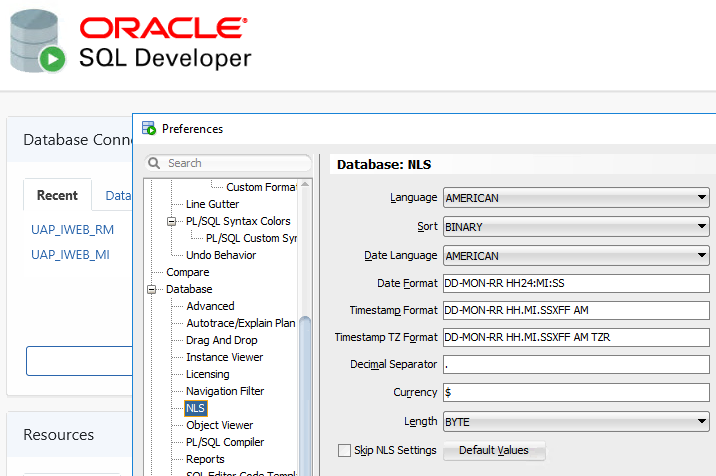Image resolution: width=716 pixels, height=476 pixels.
Task: Enable the Skip NLS Settings checkbox
Action: 344,450
